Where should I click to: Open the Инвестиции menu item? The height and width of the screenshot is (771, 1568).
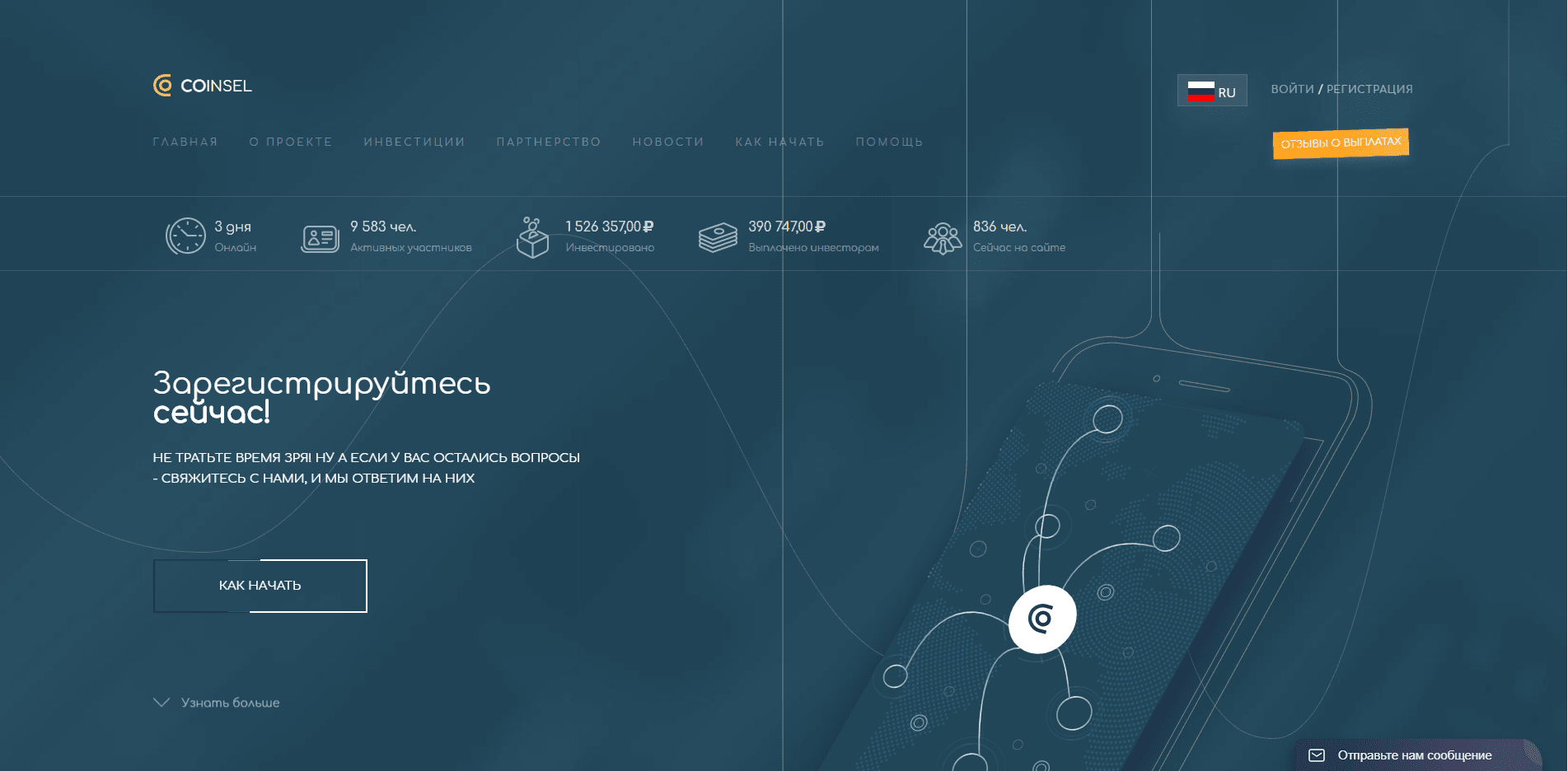click(x=414, y=142)
